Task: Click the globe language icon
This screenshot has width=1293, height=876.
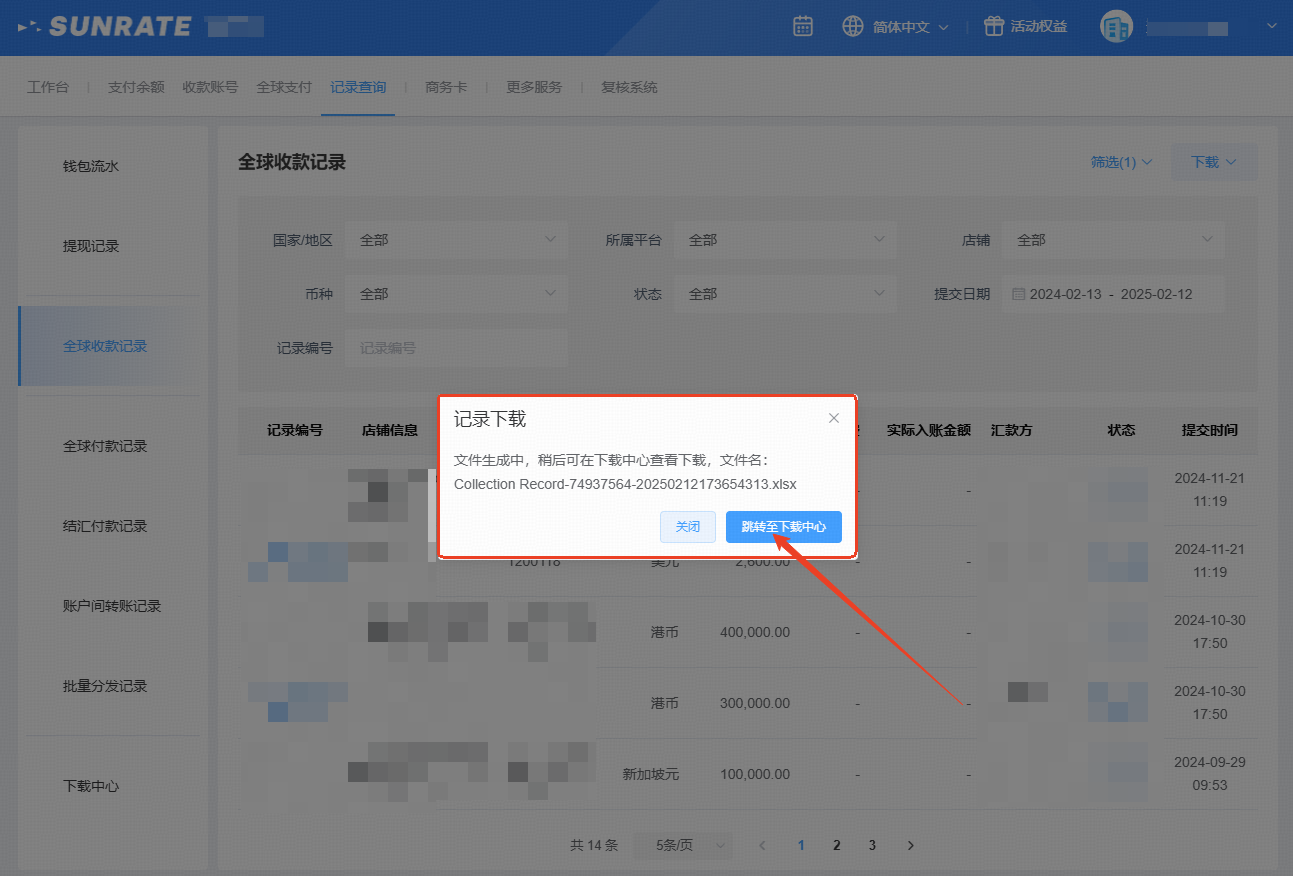Action: click(x=852, y=27)
